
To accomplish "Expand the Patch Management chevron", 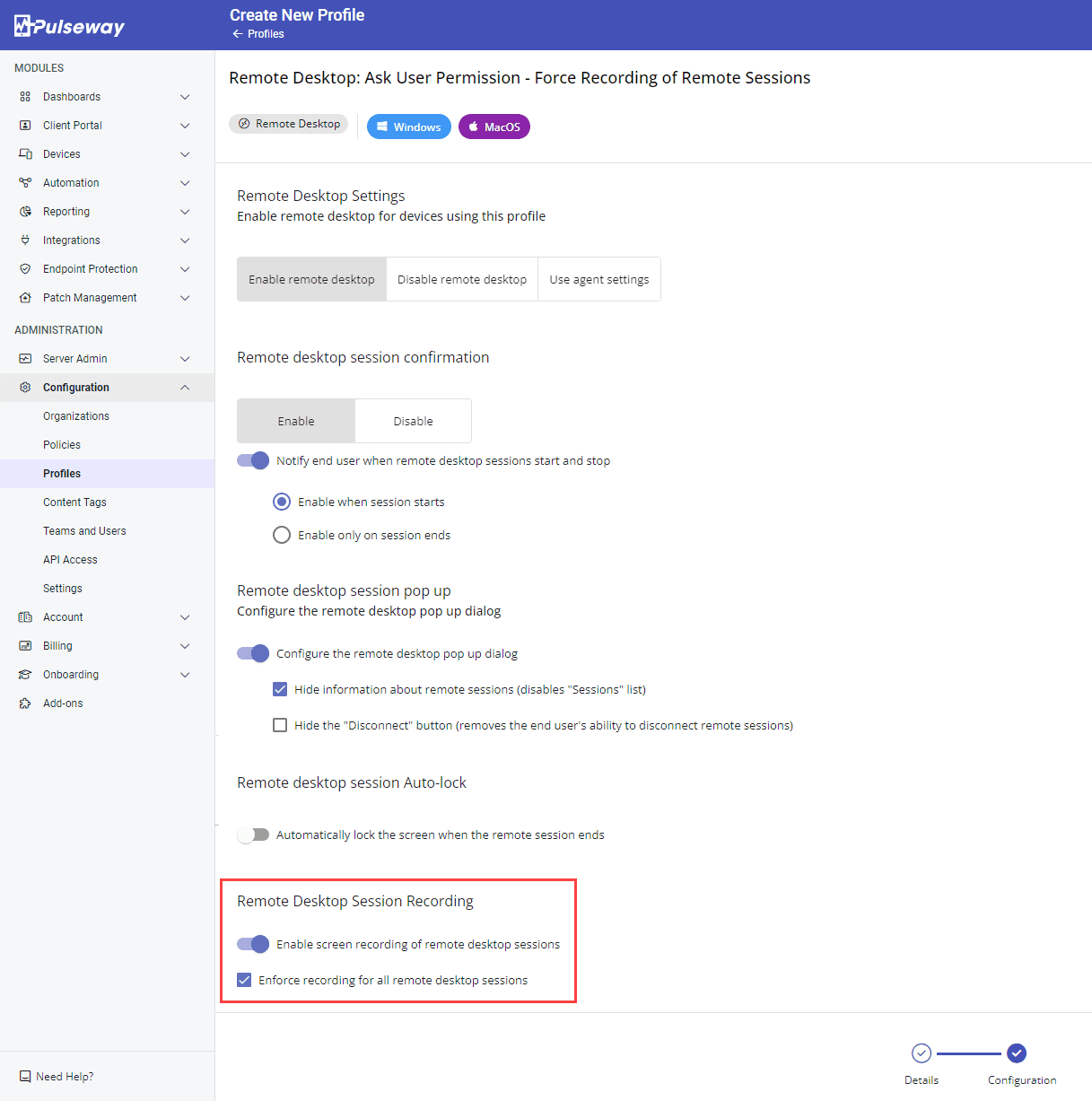I will 185,298.
